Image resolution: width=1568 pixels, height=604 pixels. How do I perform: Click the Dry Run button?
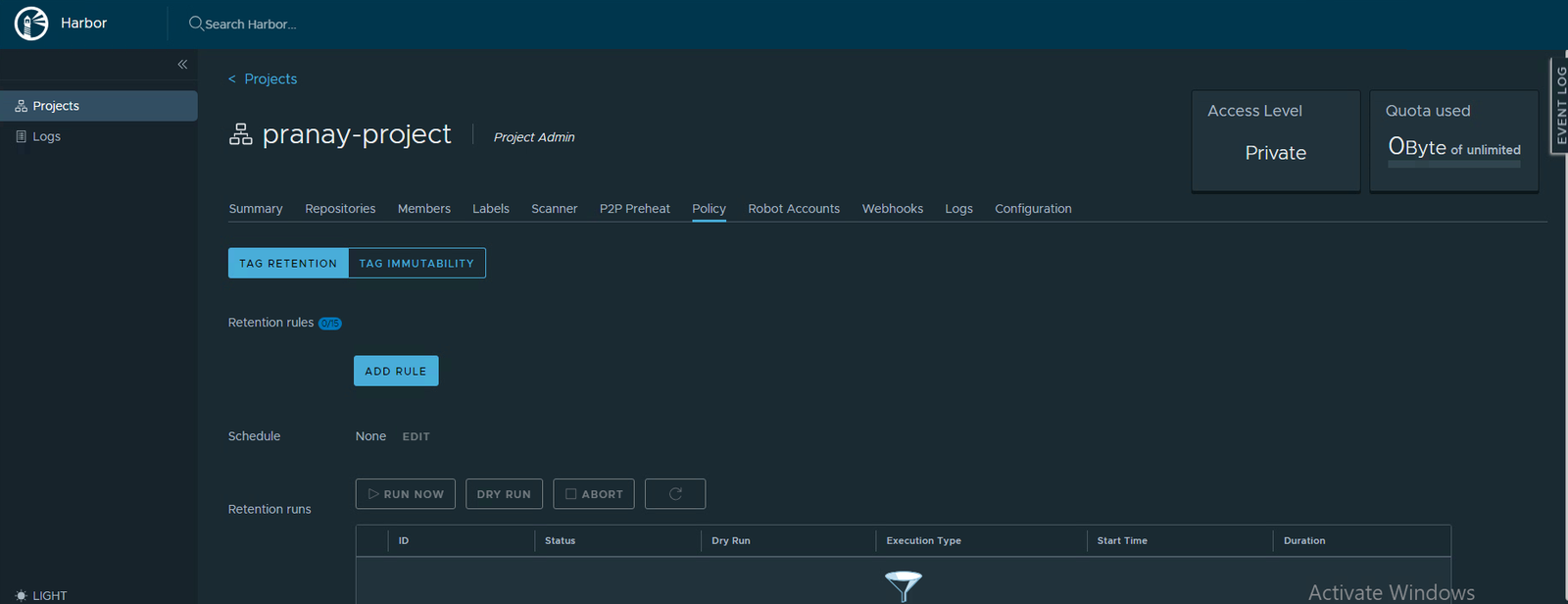[504, 494]
